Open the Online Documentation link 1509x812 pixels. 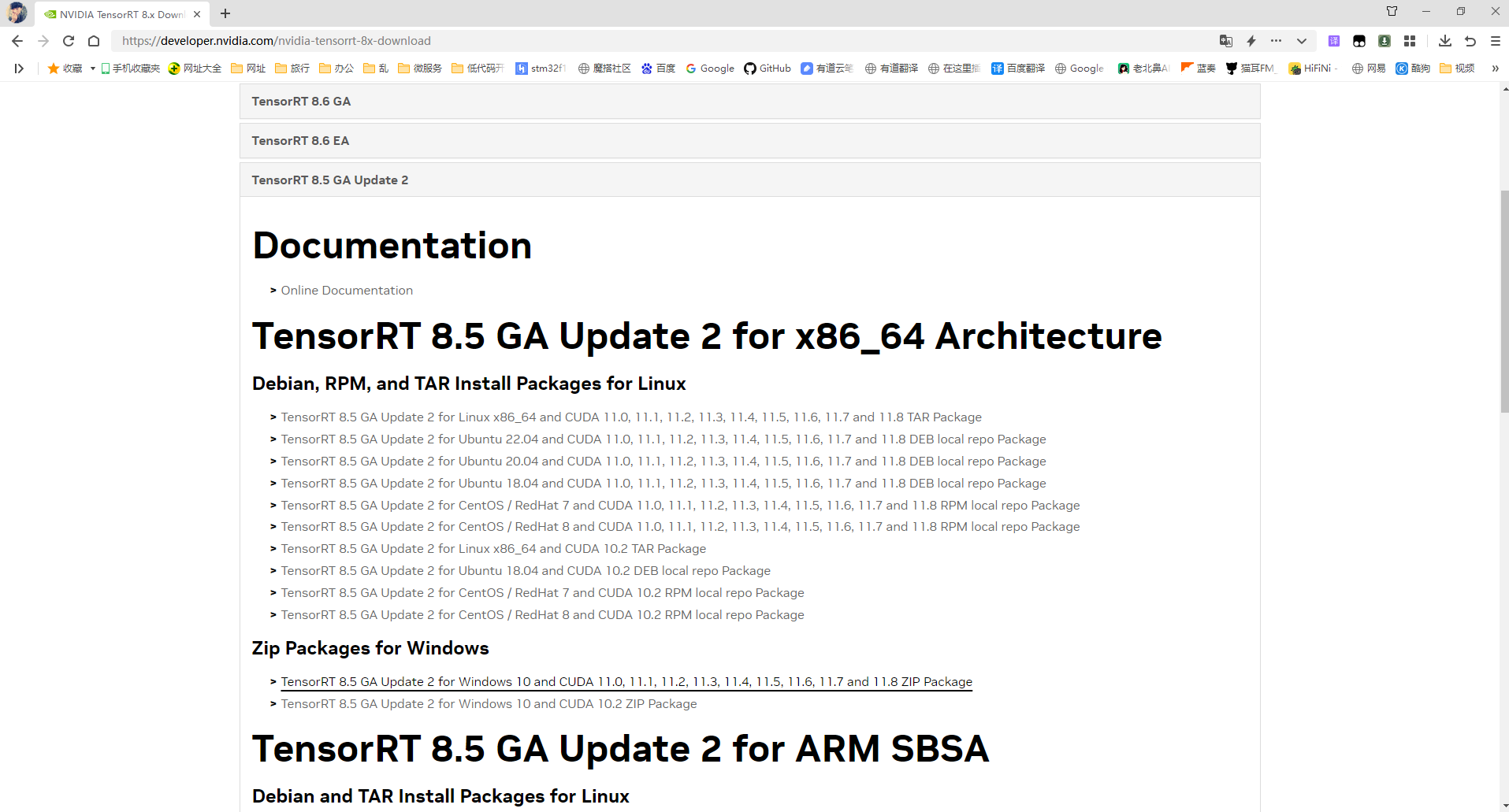[x=347, y=291]
